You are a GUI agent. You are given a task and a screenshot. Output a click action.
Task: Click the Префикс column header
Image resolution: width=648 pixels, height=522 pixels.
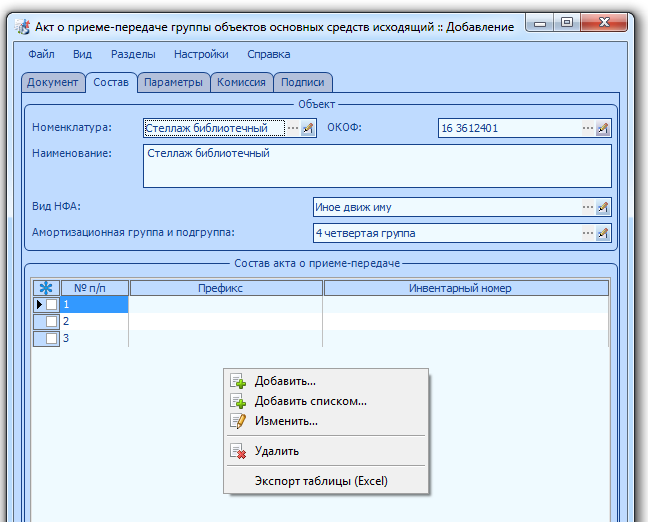[226, 288]
